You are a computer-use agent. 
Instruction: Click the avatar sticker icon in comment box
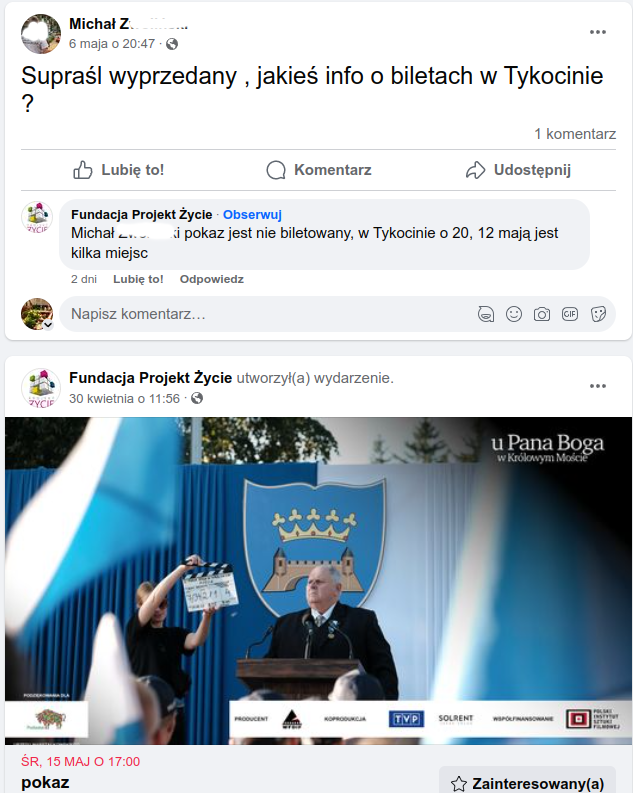(x=486, y=314)
